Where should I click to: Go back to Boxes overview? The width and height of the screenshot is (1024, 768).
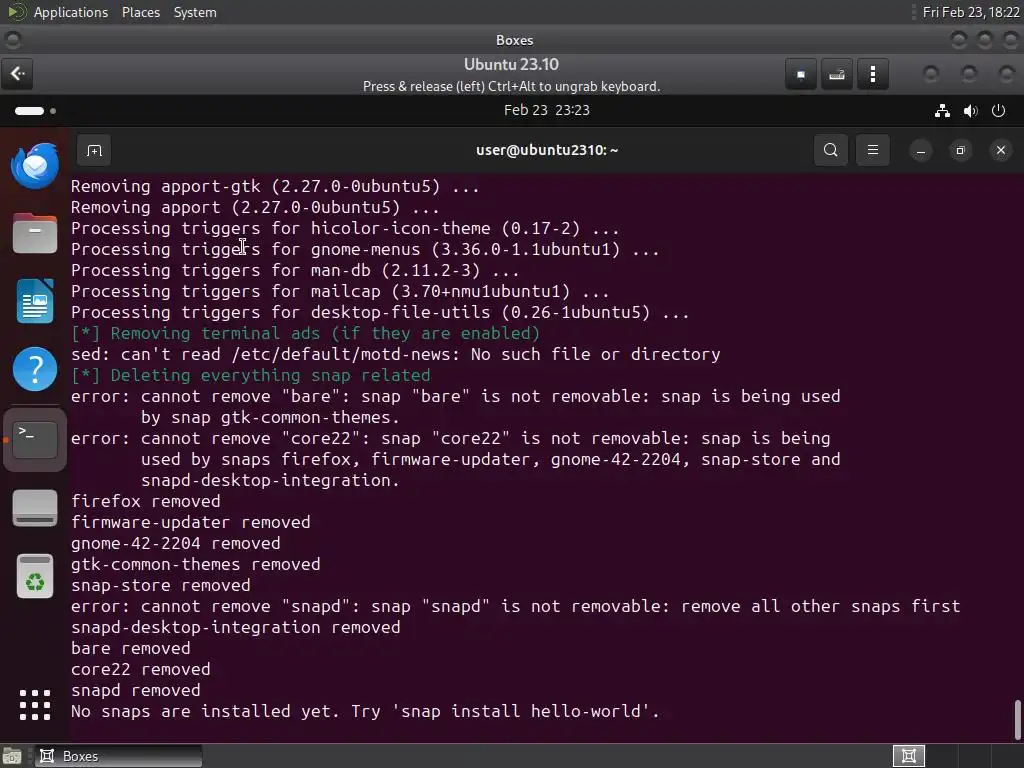pyautogui.click(x=18, y=74)
